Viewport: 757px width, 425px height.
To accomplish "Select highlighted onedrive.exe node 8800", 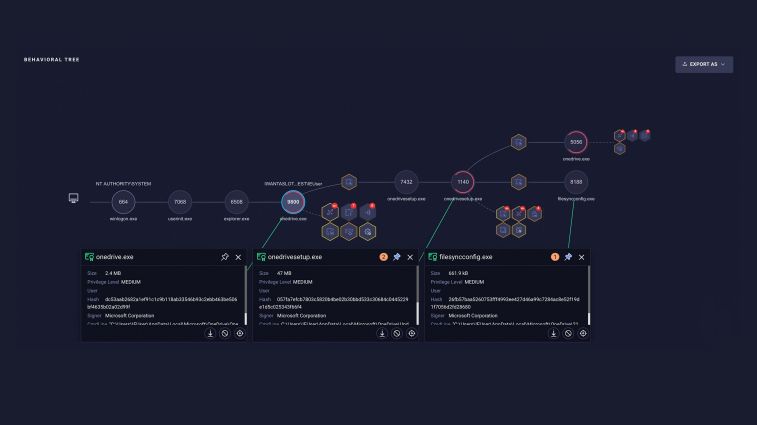I will click(293, 202).
